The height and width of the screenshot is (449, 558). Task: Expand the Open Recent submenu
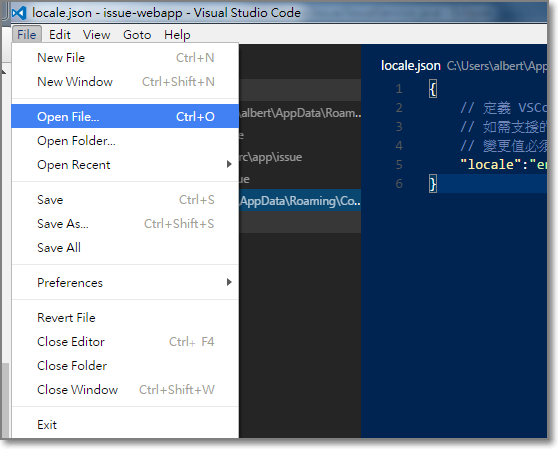coord(125,164)
